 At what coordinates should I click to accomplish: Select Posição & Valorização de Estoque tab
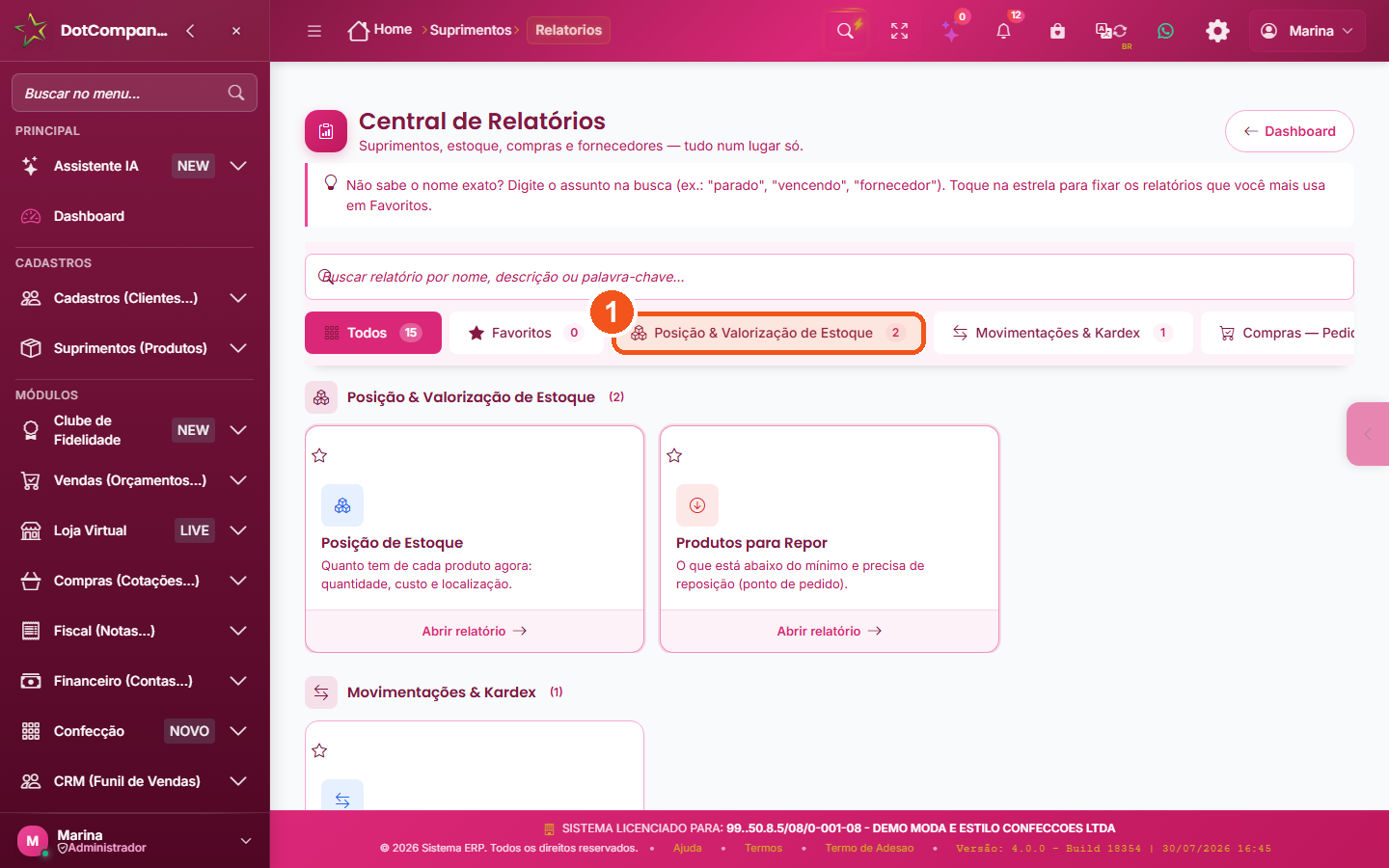769,333
